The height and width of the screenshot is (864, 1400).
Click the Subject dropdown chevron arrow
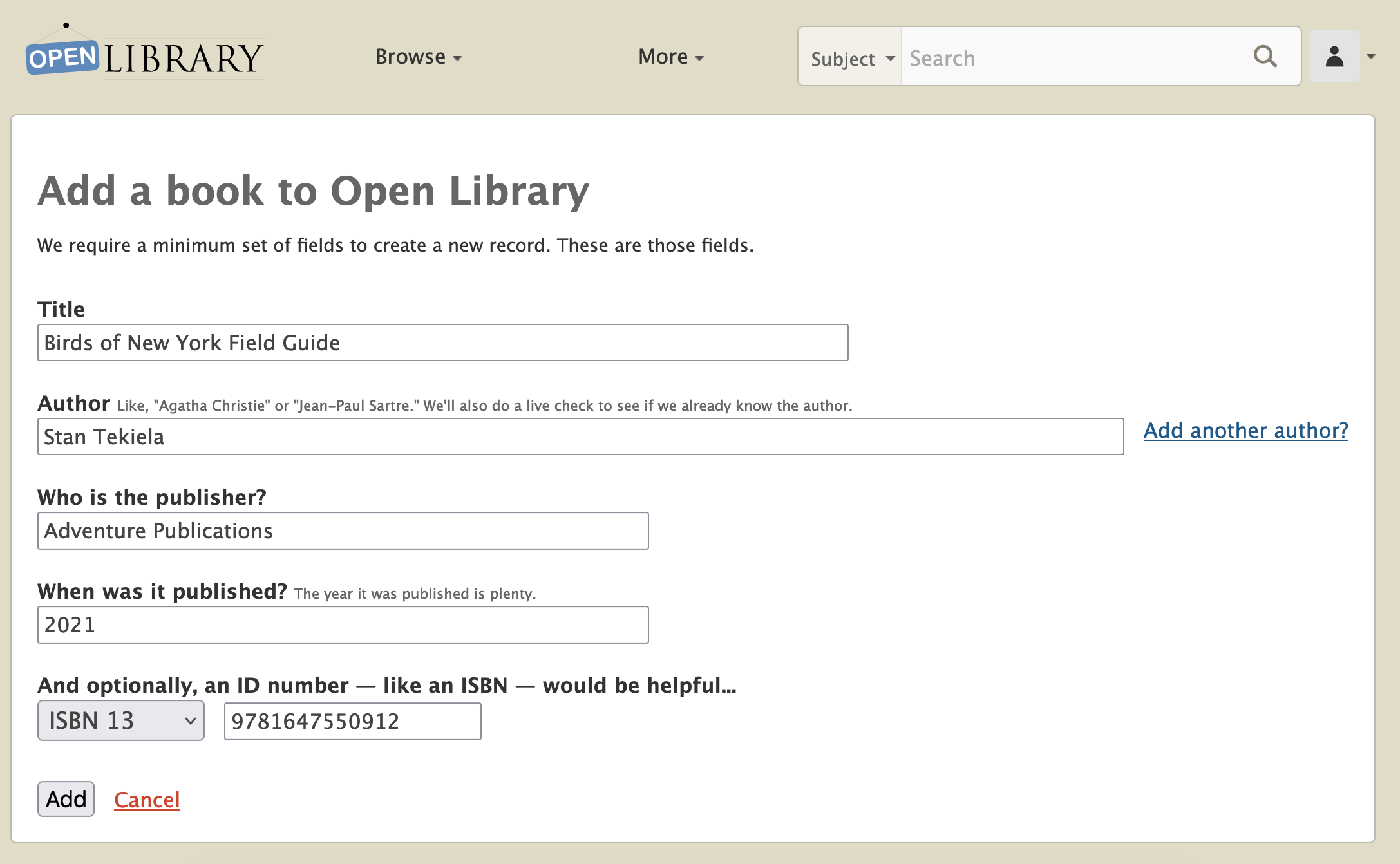[890, 58]
